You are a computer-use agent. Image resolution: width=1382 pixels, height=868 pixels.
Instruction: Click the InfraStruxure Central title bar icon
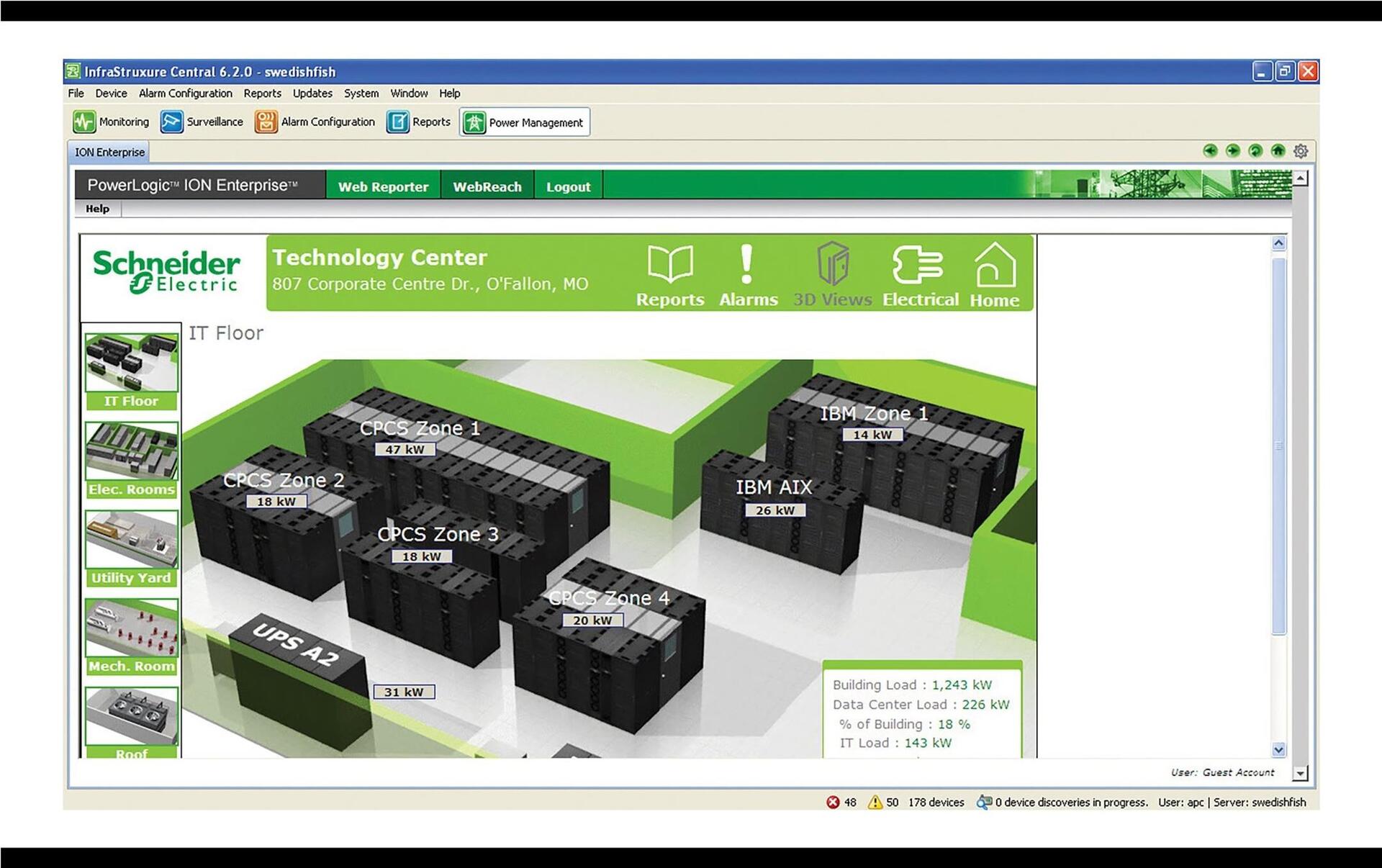point(73,71)
